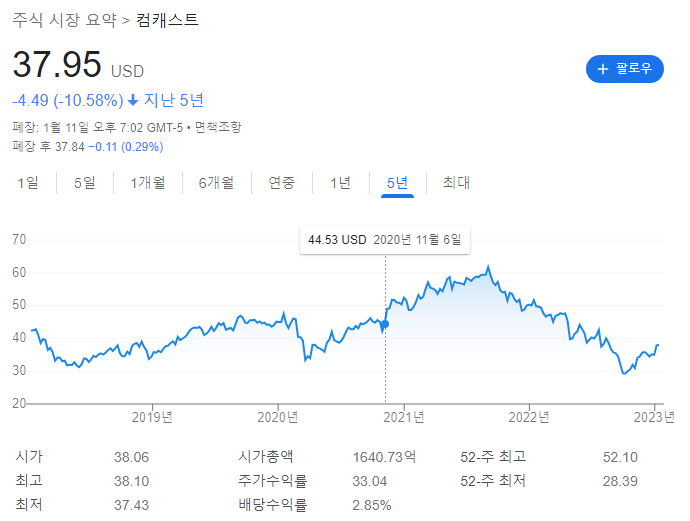Click the 배당수익률 value 2.85%
This screenshot has width=690, height=521.
click(372, 505)
